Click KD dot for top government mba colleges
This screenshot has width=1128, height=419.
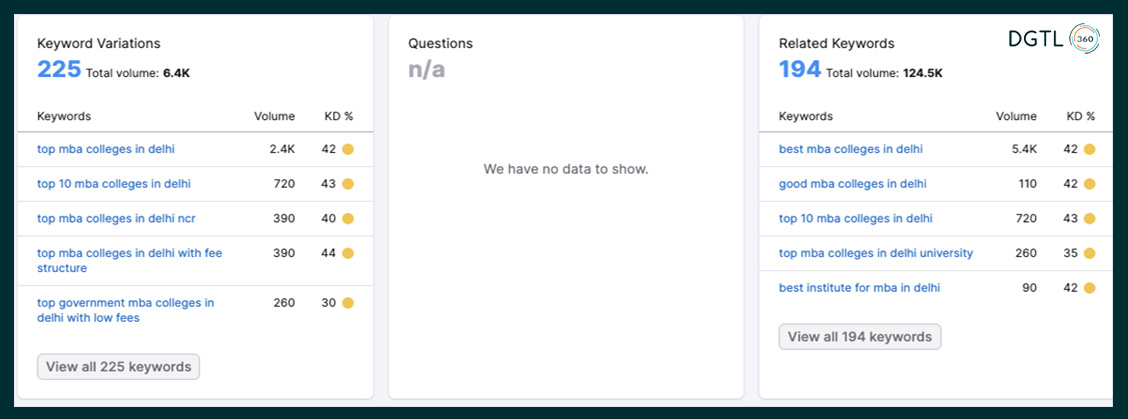(x=348, y=303)
